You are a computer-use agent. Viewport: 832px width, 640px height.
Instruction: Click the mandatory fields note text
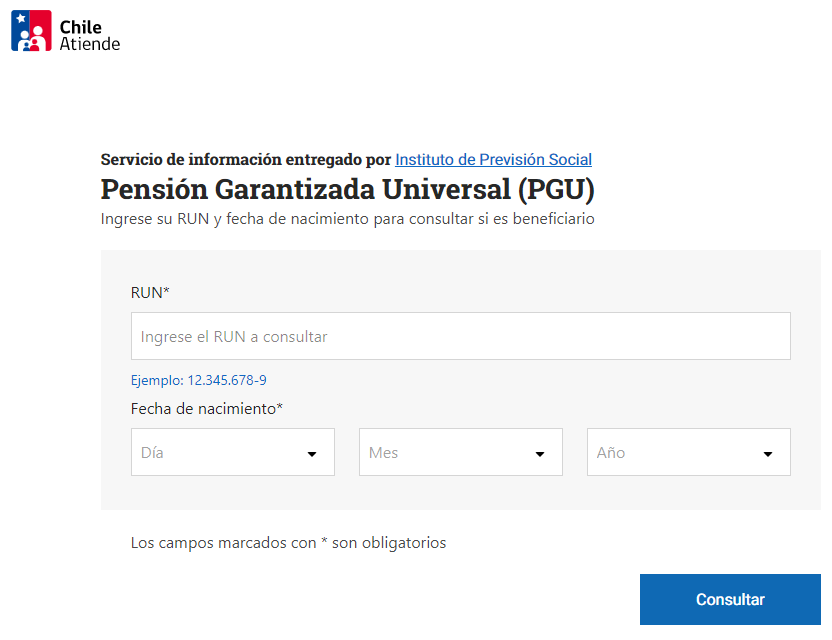coord(288,543)
